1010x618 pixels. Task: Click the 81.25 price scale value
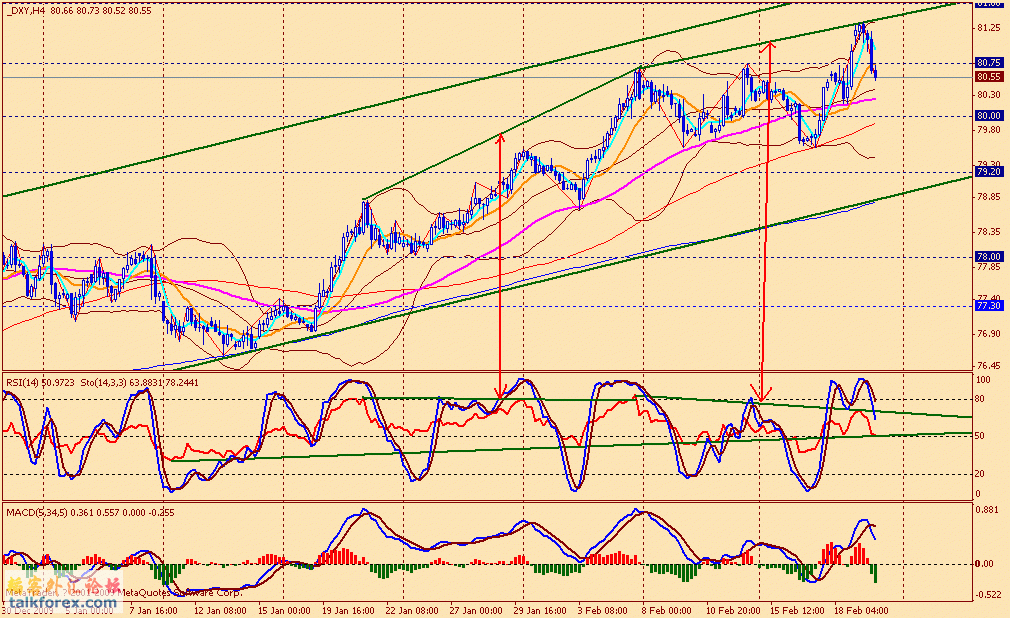coord(989,28)
